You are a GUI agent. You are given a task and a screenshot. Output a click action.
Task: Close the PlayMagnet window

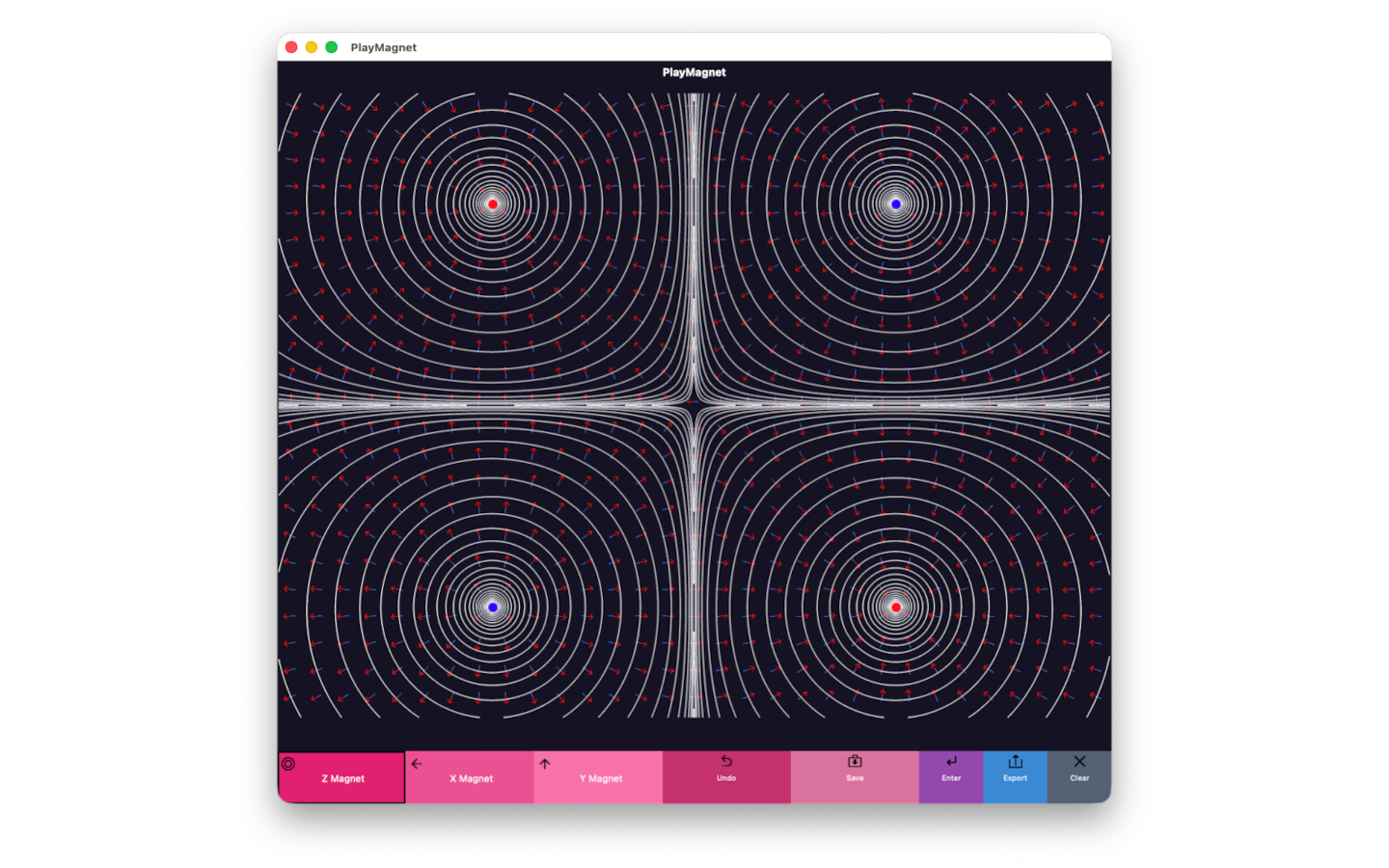[291, 47]
